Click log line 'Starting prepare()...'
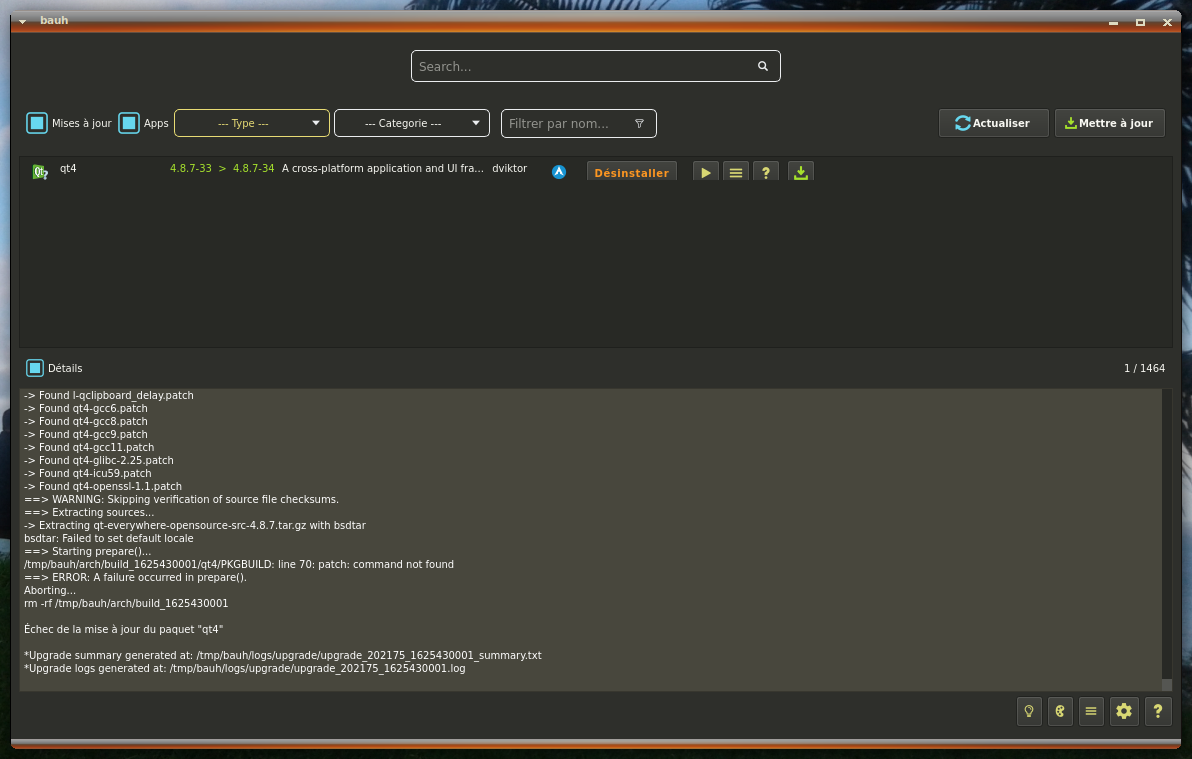Image resolution: width=1192 pixels, height=759 pixels. 87,551
